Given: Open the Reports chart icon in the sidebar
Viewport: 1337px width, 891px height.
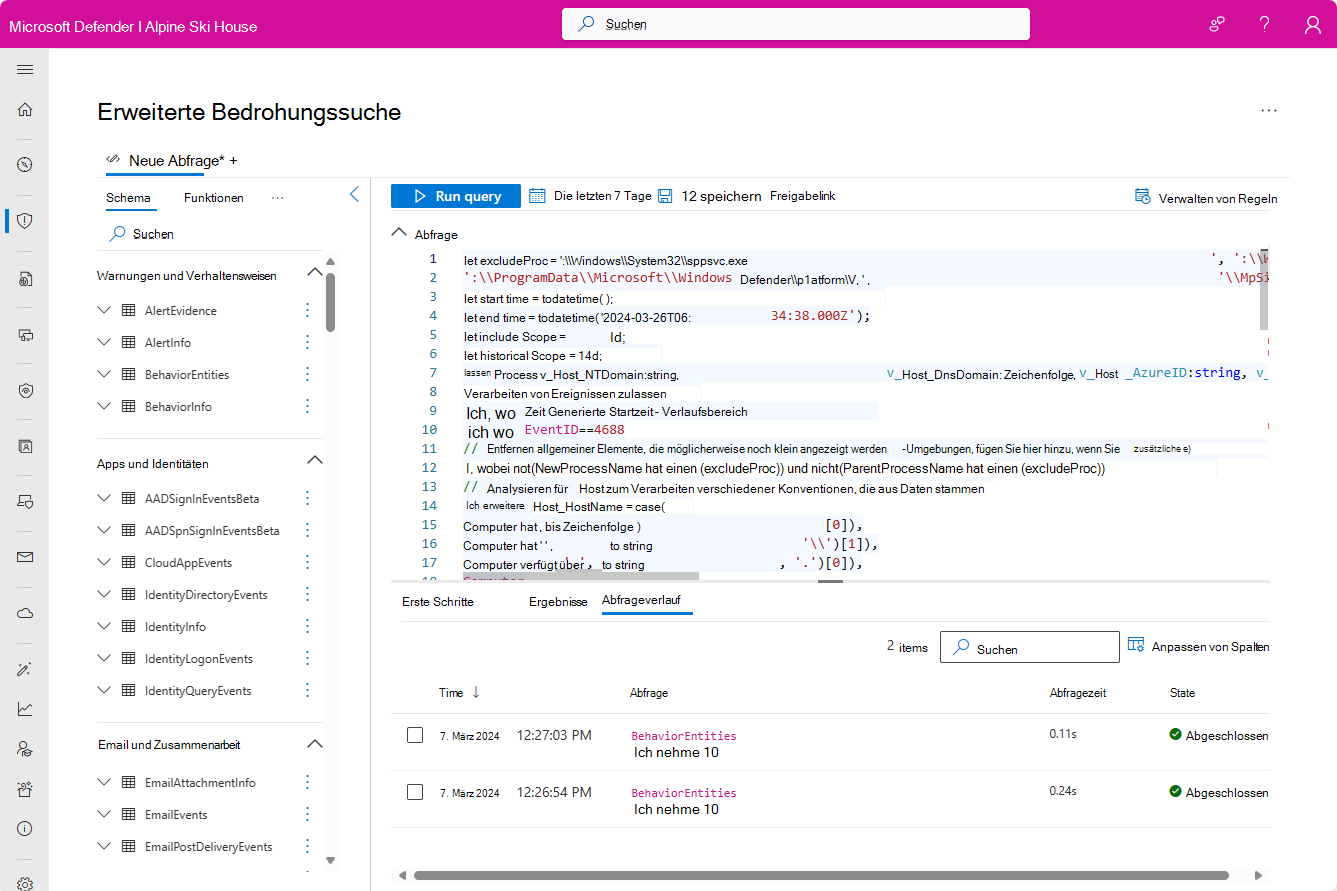Looking at the screenshot, I should pos(25,709).
